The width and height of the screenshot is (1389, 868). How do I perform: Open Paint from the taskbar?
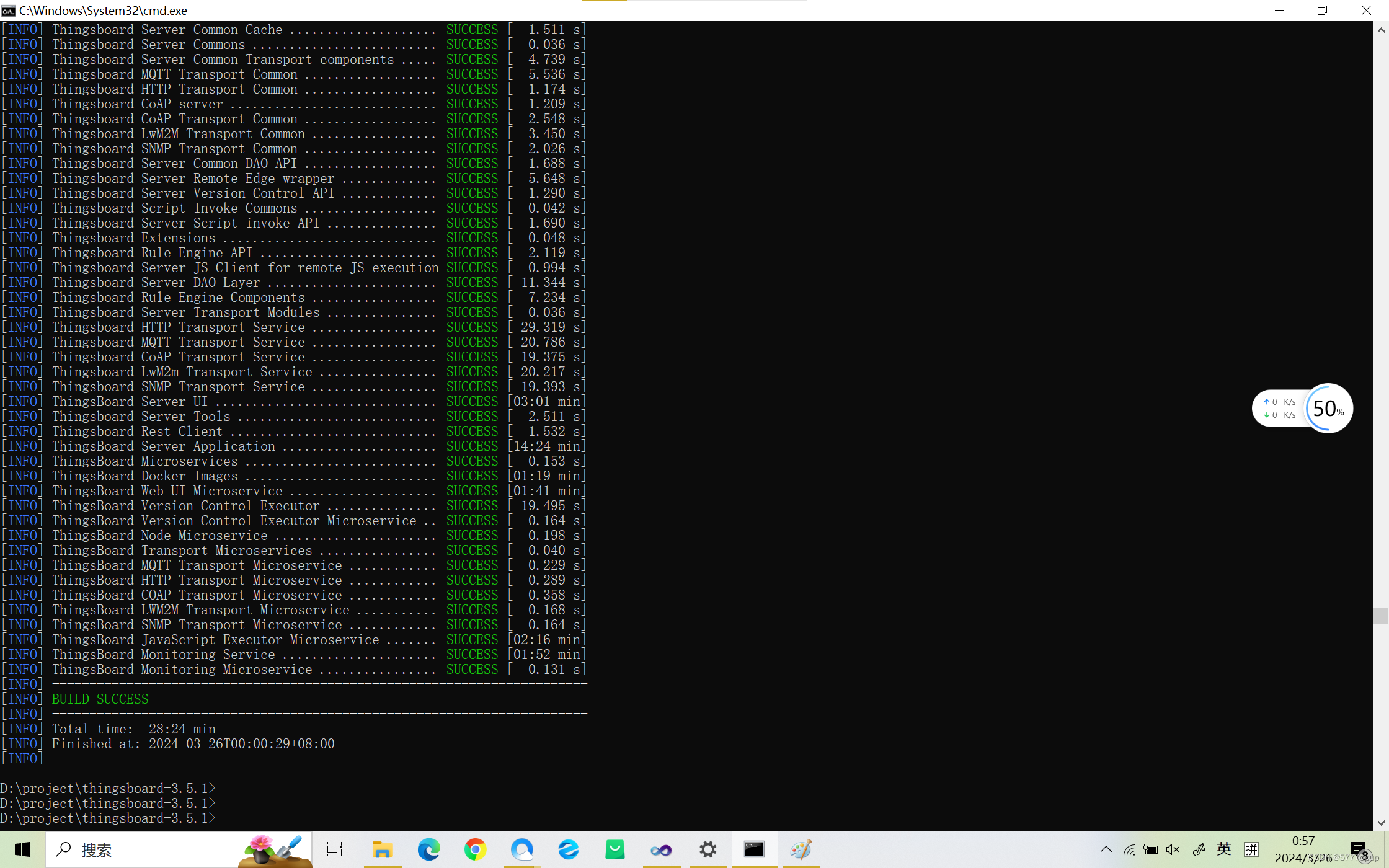tap(801, 849)
